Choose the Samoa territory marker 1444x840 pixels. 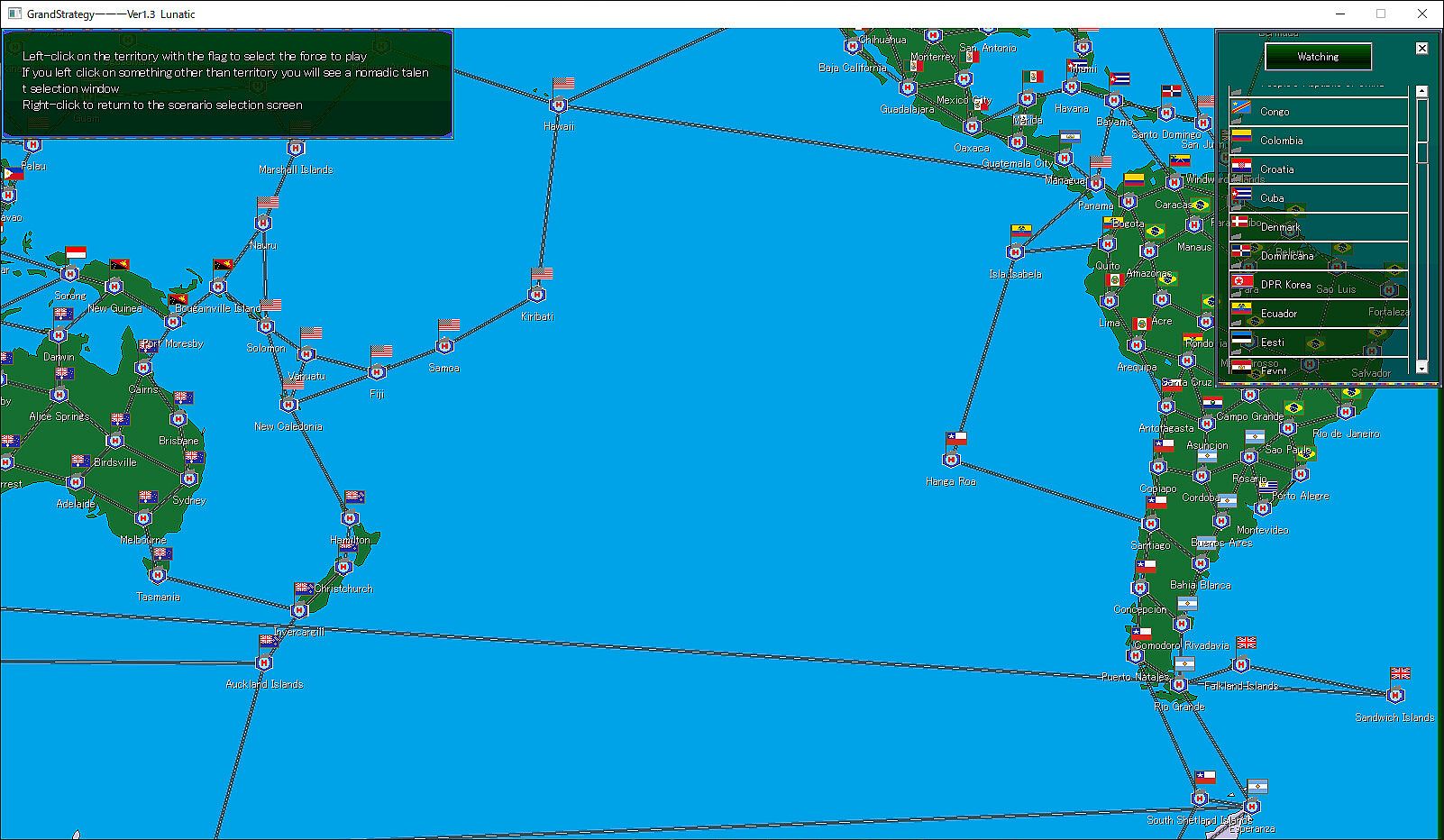(x=444, y=346)
